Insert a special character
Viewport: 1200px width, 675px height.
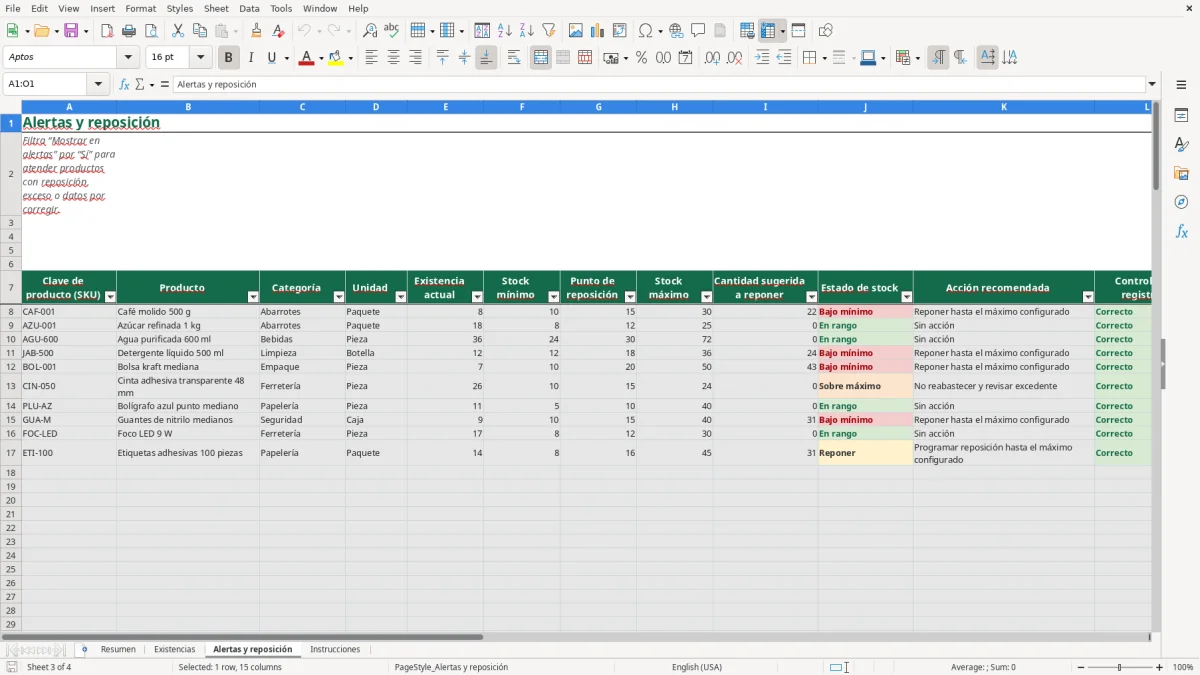(x=645, y=31)
